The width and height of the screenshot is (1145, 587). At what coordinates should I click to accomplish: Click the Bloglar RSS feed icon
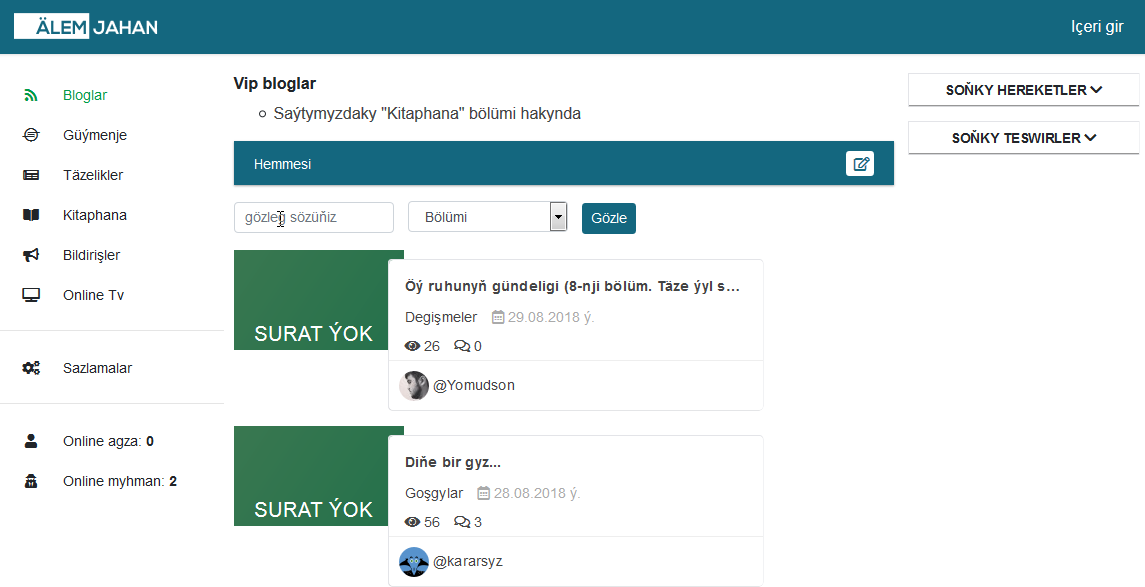point(31,95)
